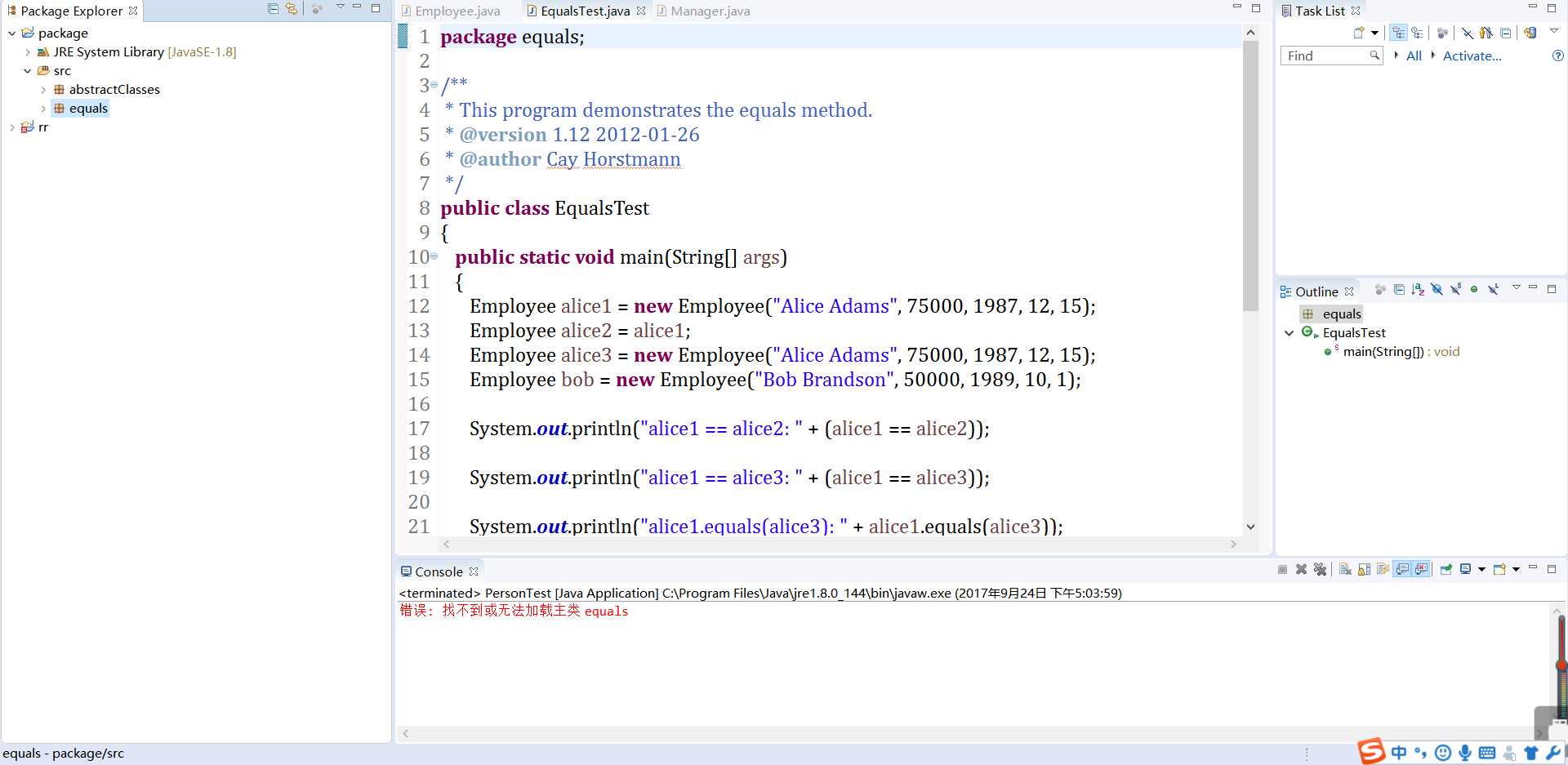Collapse all in Outline toolbar
The height and width of the screenshot is (765, 1568).
(x=1399, y=290)
